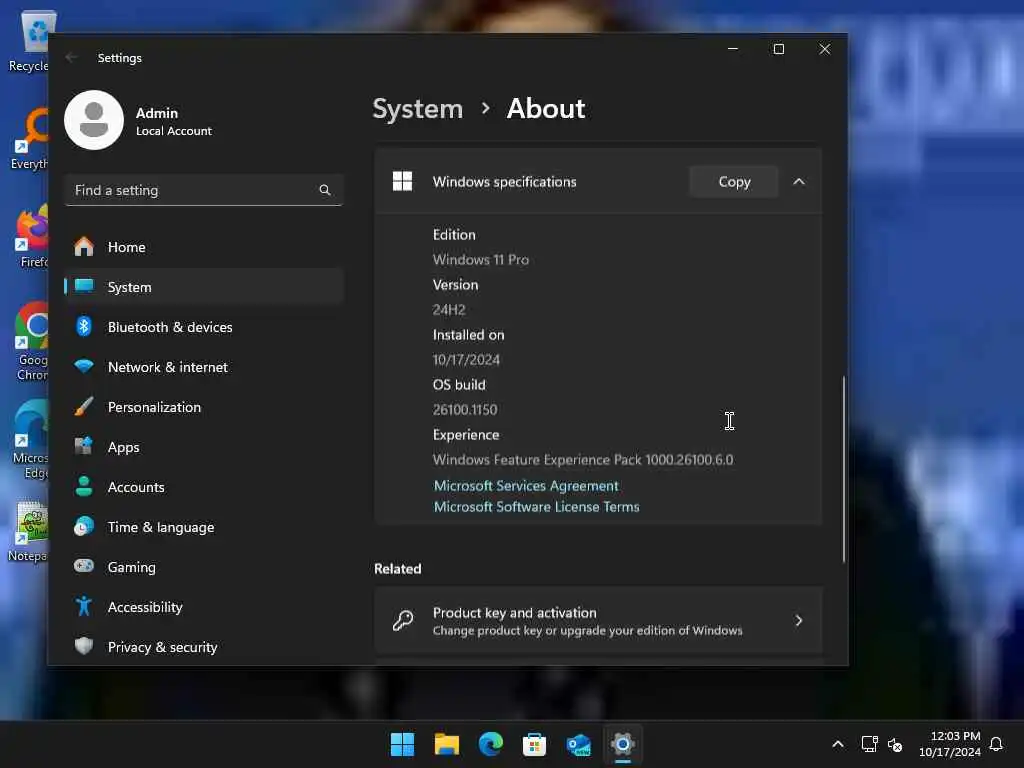Open the taskbar clock and date
The width and height of the screenshot is (1024, 768).
pyautogui.click(x=950, y=744)
